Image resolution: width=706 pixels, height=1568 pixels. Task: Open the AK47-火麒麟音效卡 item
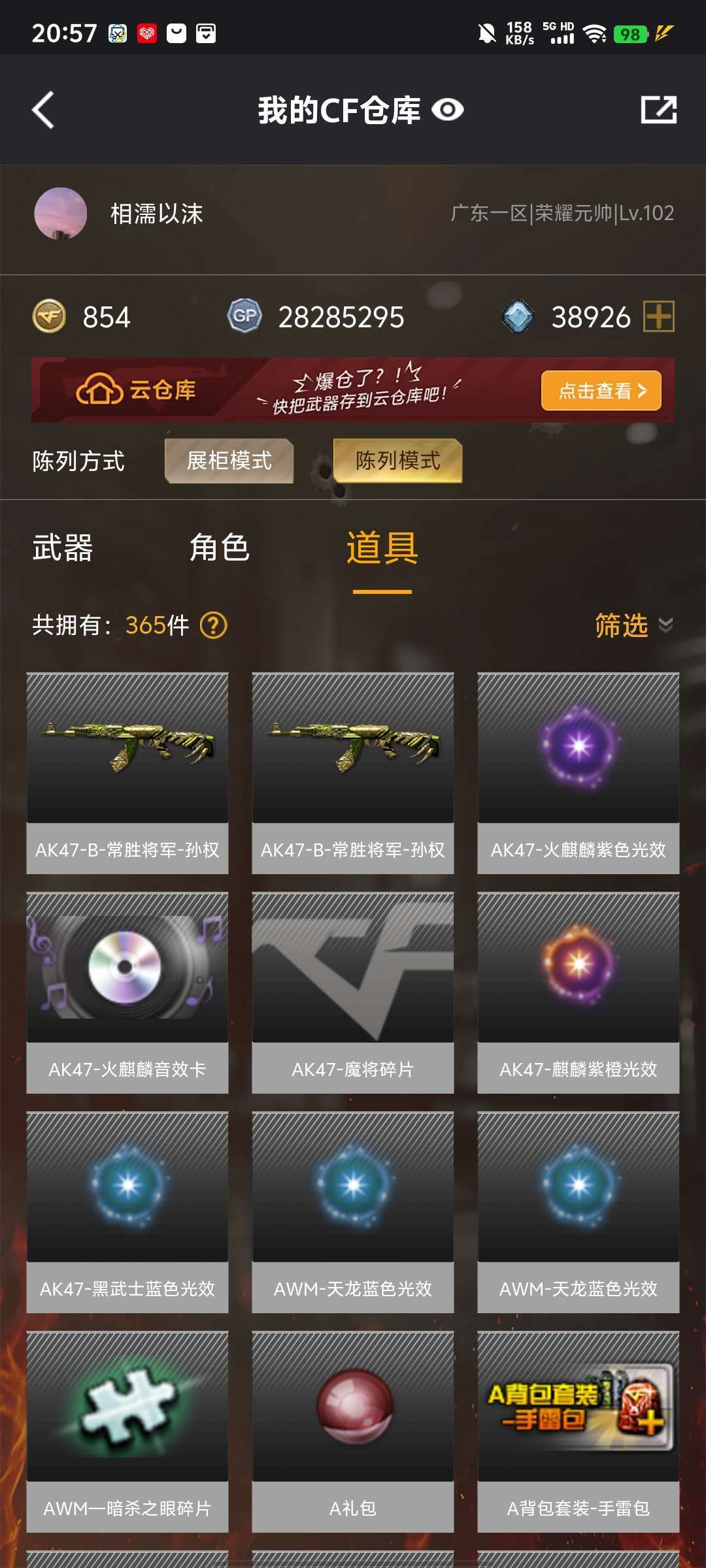tap(127, 992)
